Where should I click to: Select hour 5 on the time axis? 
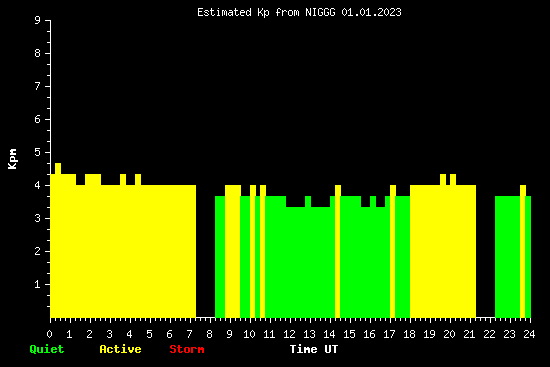pos(149,334)
